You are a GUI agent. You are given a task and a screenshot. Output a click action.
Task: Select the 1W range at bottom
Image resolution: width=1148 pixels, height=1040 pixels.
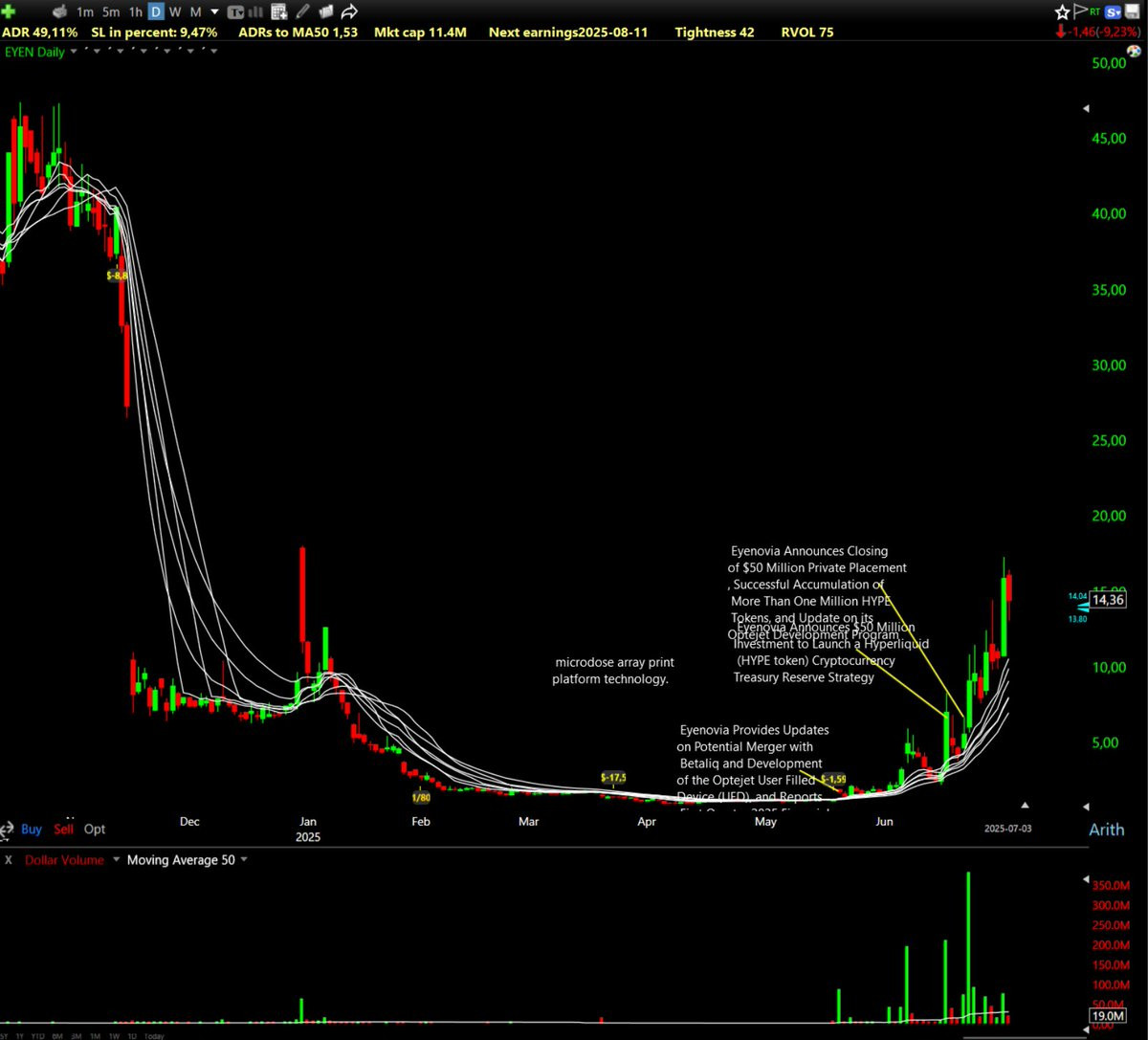pos(114,1036)
